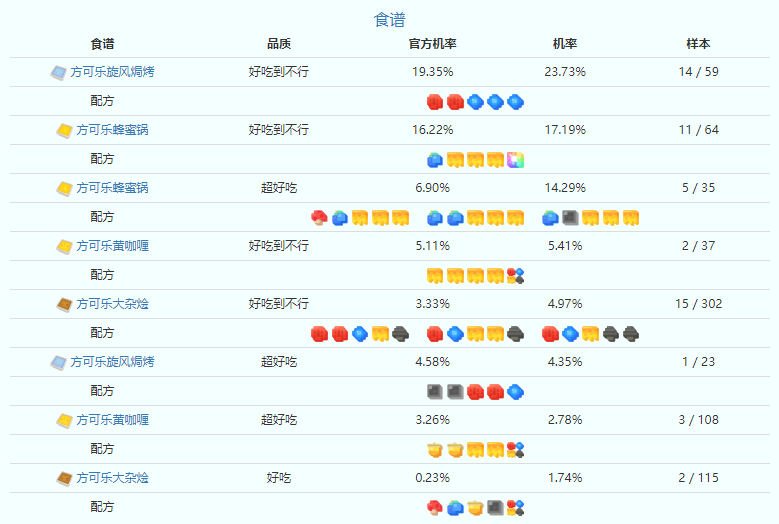Select the 1 / 23 sample value
The image size is (779, 524).
698,362
